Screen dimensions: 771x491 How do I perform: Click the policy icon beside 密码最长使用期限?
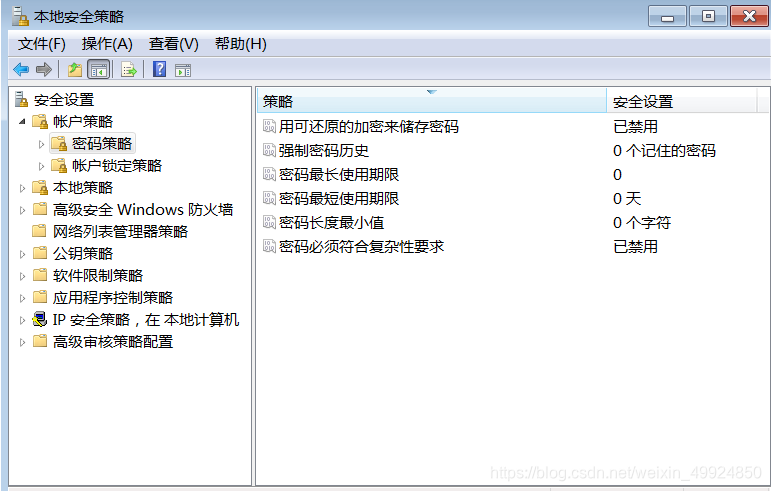[x=269, y=174]
